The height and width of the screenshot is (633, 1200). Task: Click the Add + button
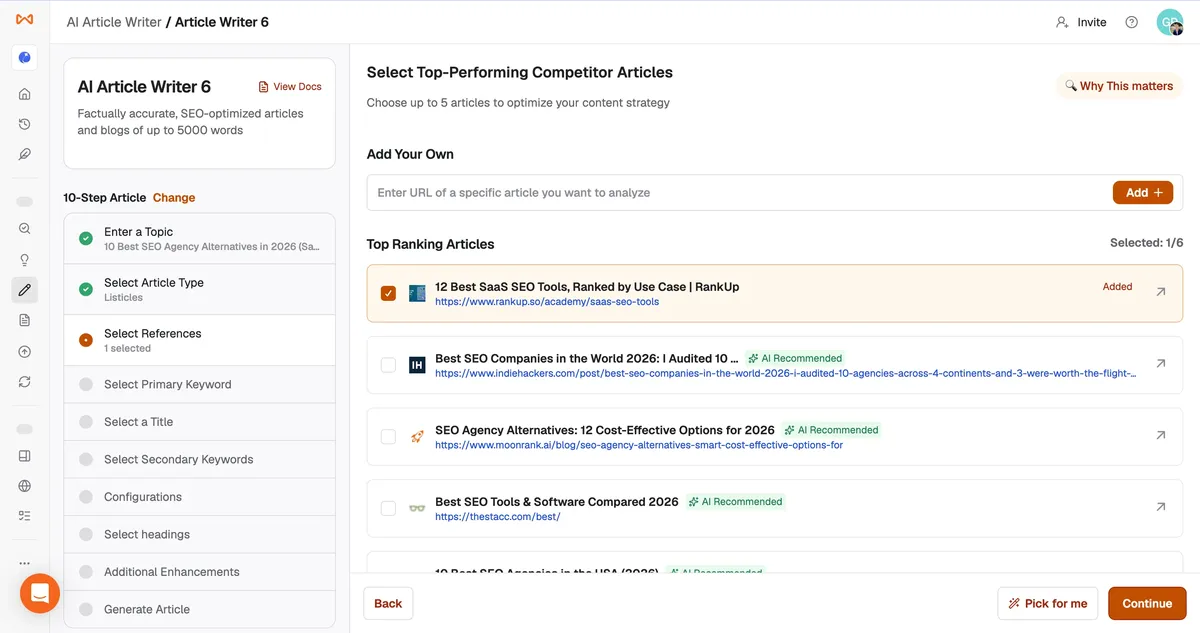point(1142,193)
